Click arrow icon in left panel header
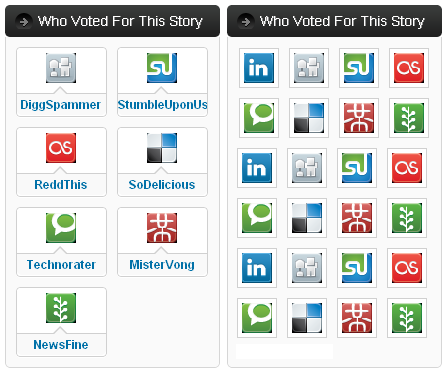Screen dimensions: 448x371 pyautogui.click(x=24, y=22)
